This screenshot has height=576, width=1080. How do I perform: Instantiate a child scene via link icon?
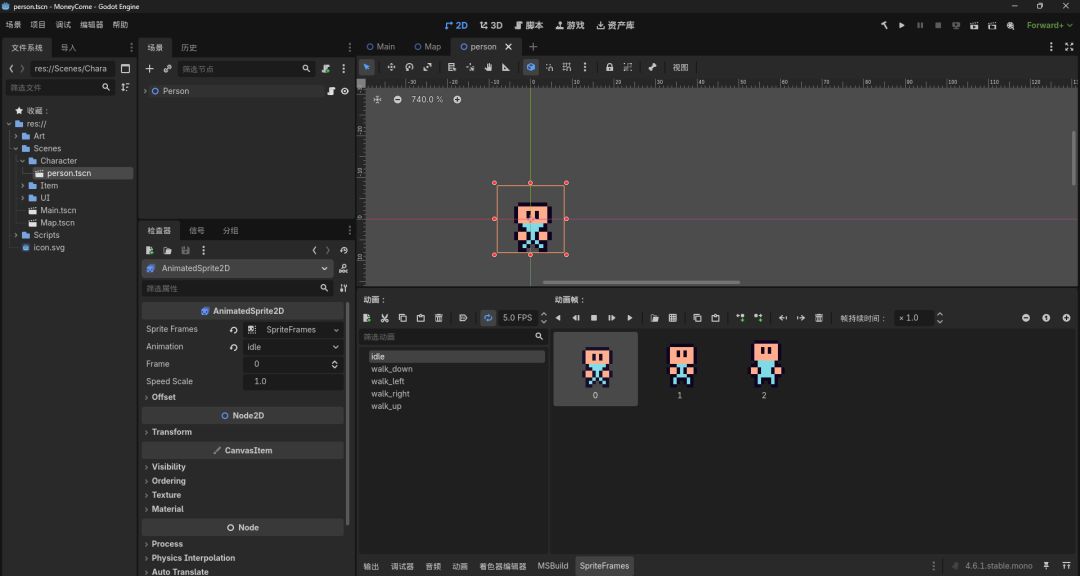(167, 68)
